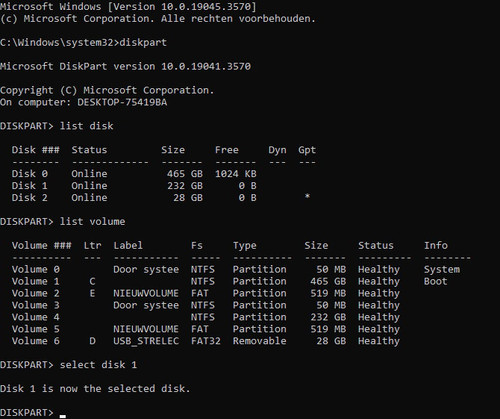
Task: Click the computer name DESKTOP-75419BA
Action: coord(122,102)
